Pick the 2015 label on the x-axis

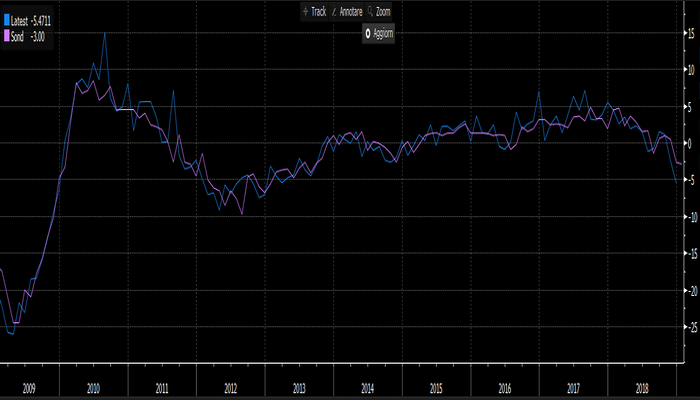(436, 384)
